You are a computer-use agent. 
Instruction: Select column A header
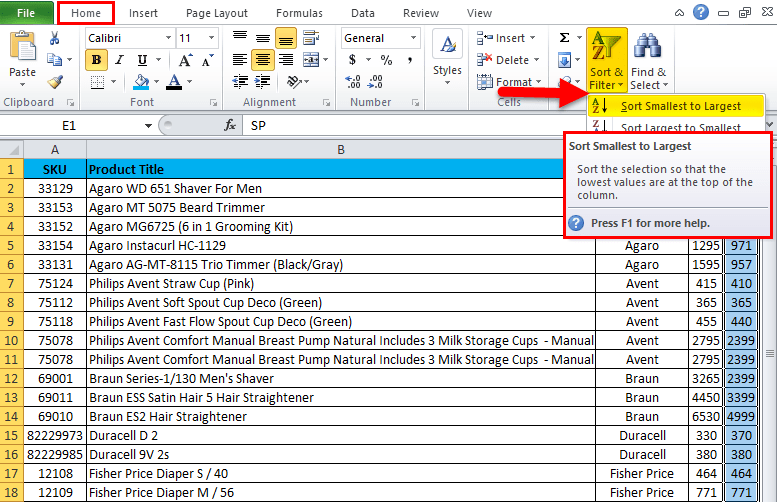click(55, 149)
